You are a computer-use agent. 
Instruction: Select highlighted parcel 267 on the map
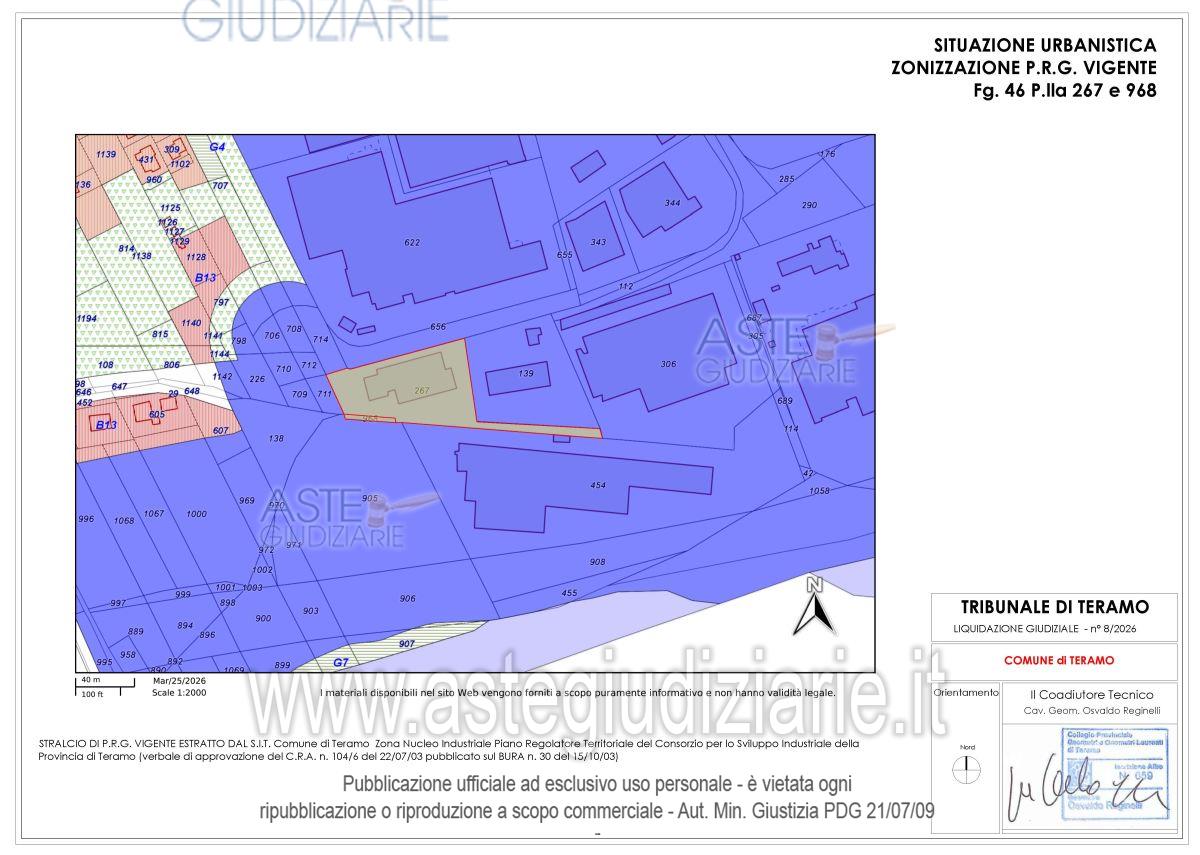coord(421,390)
